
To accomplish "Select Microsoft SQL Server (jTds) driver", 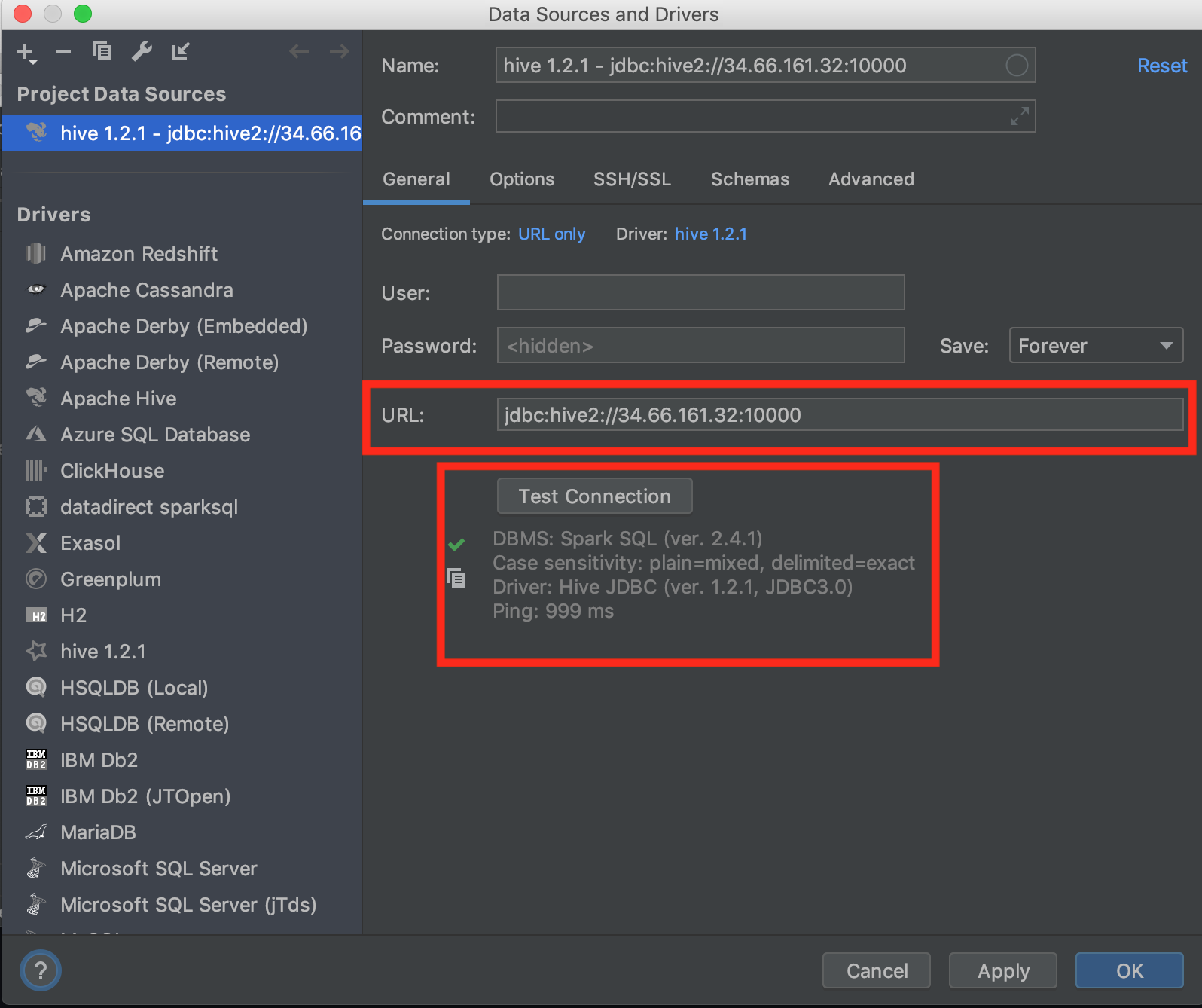I will coord(181,905).
